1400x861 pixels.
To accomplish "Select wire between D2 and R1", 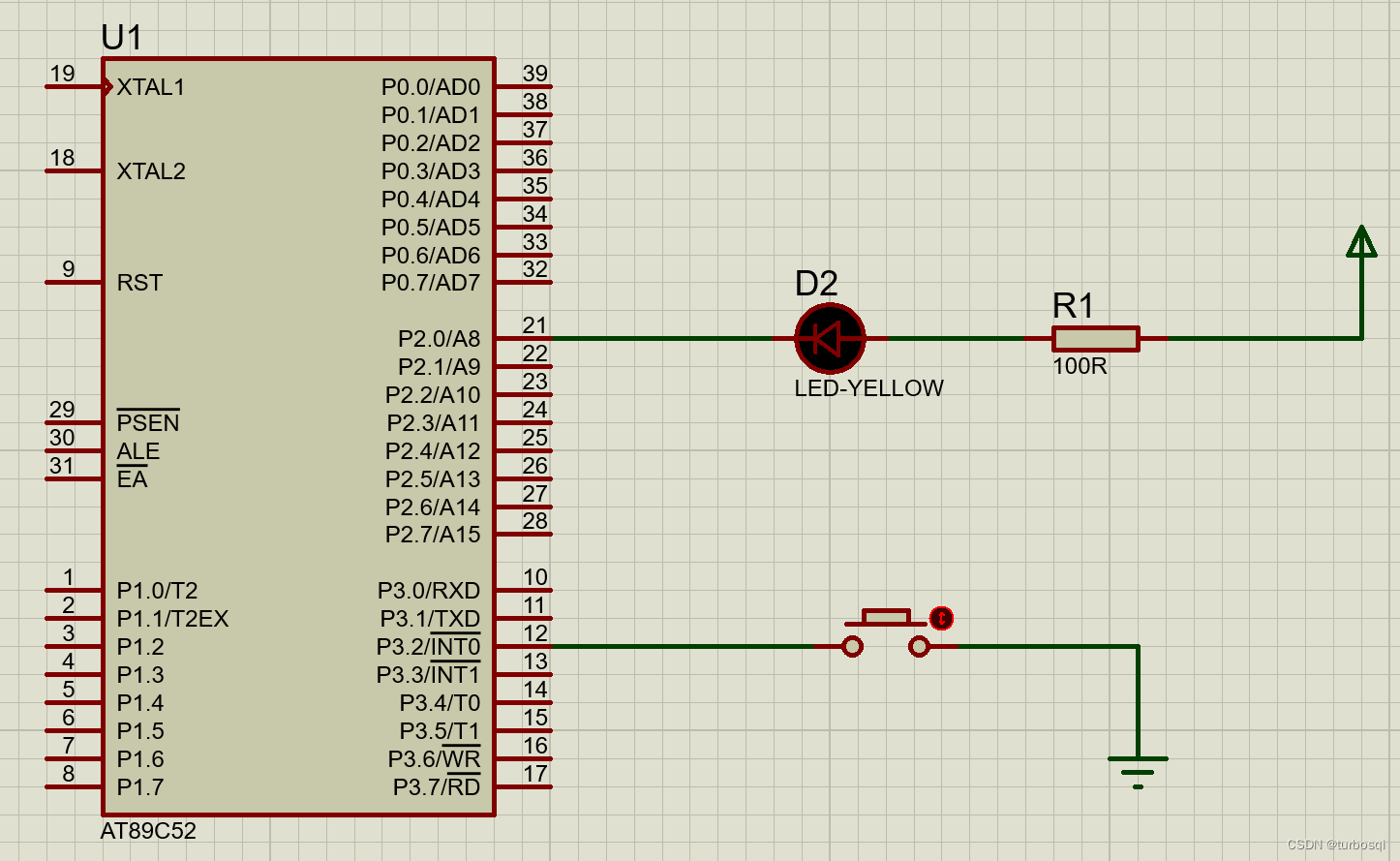I will point(956,339).
